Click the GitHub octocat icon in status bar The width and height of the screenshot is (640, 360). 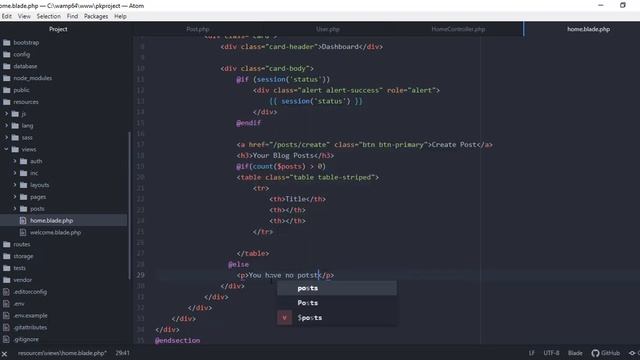point(595,353)
